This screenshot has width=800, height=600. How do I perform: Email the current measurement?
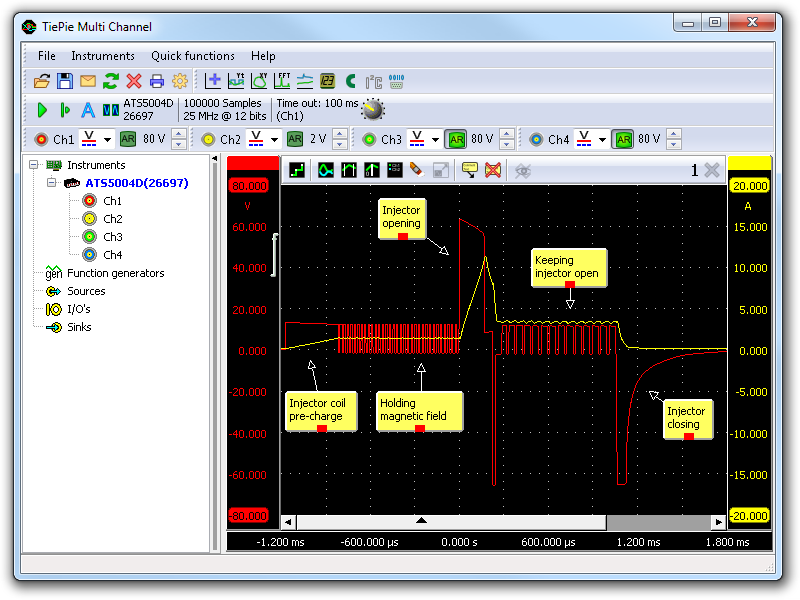(x=88, y=81)
